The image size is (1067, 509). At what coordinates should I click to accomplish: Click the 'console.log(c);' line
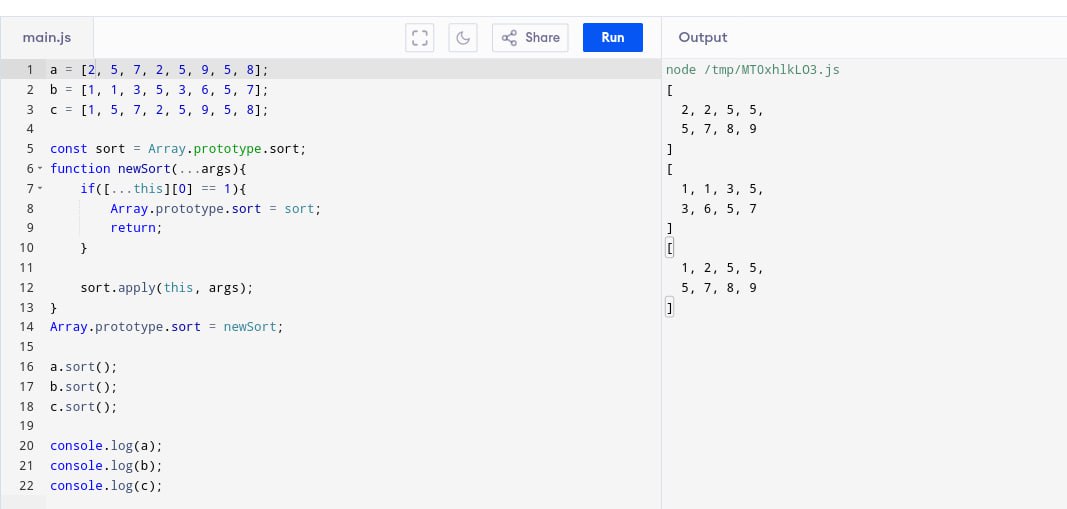(x=106, y=486)
